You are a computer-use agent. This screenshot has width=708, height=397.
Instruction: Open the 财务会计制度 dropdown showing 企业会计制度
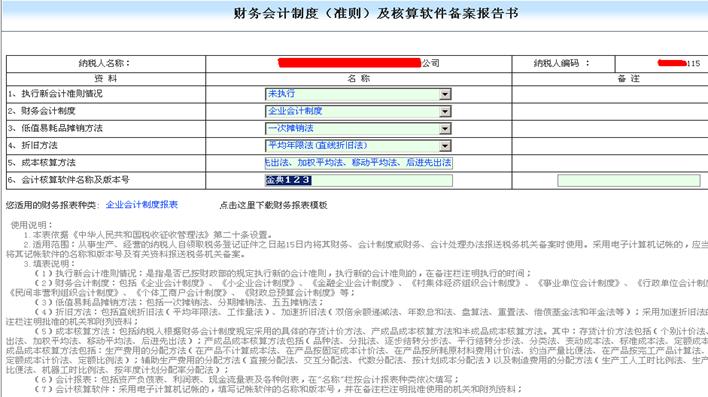coord(358,111)
